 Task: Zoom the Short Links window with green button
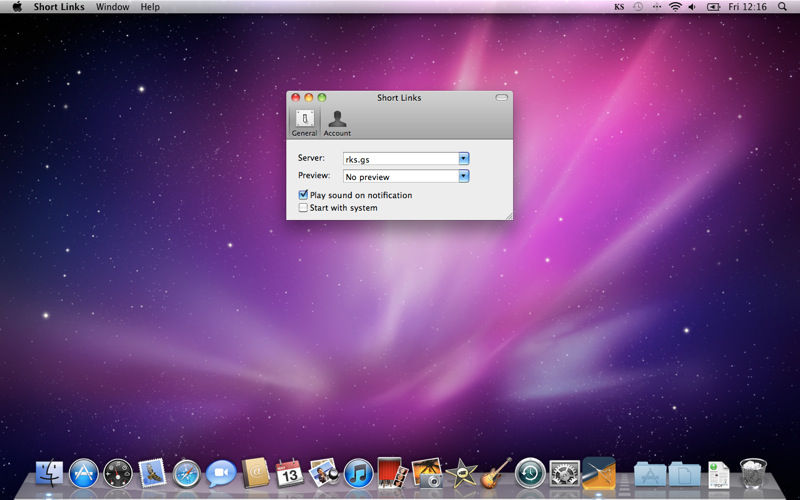(322, 97)
